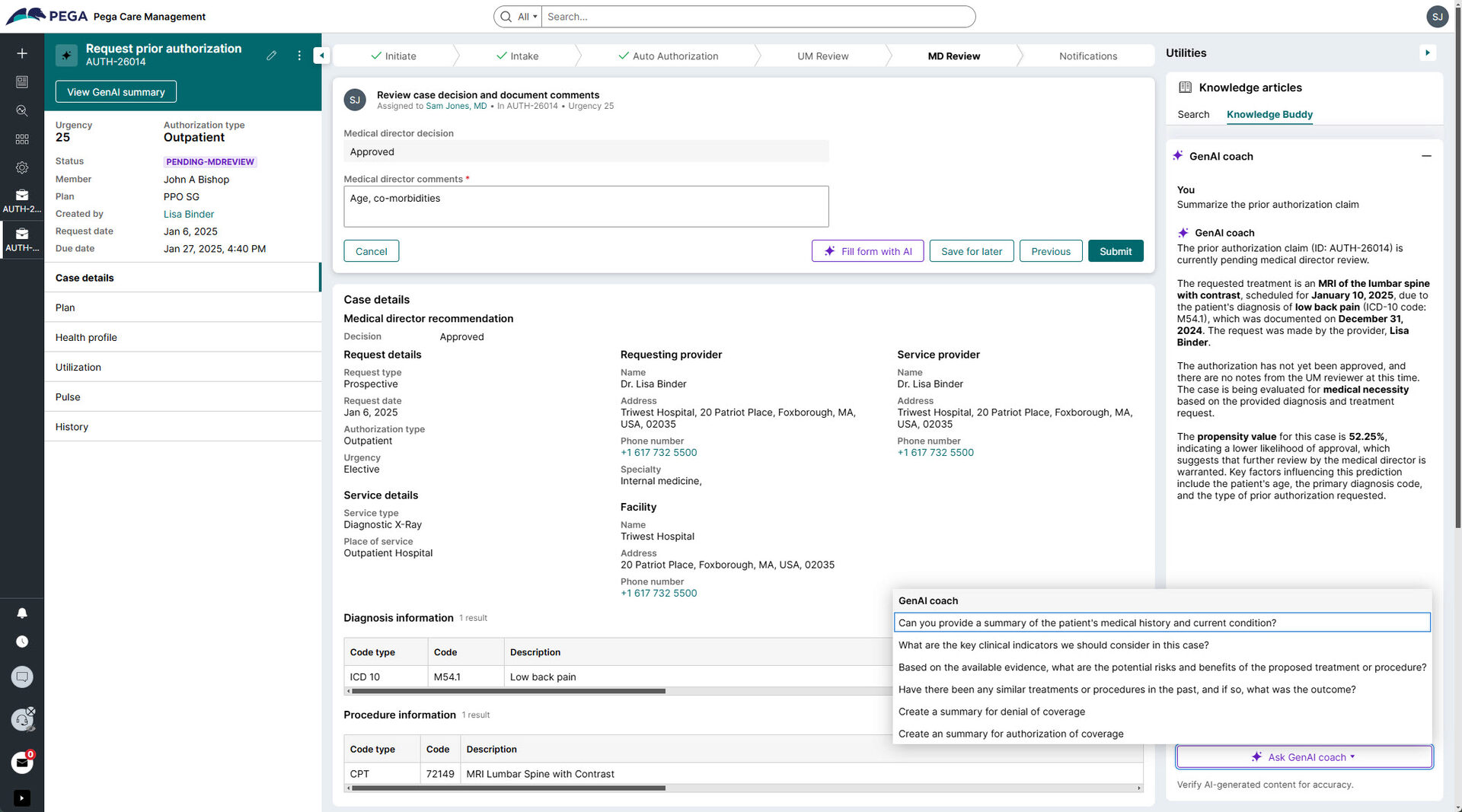Click the recents clock icon
The height and width of the screenshot is (812, 1462).
click(22, 642)
